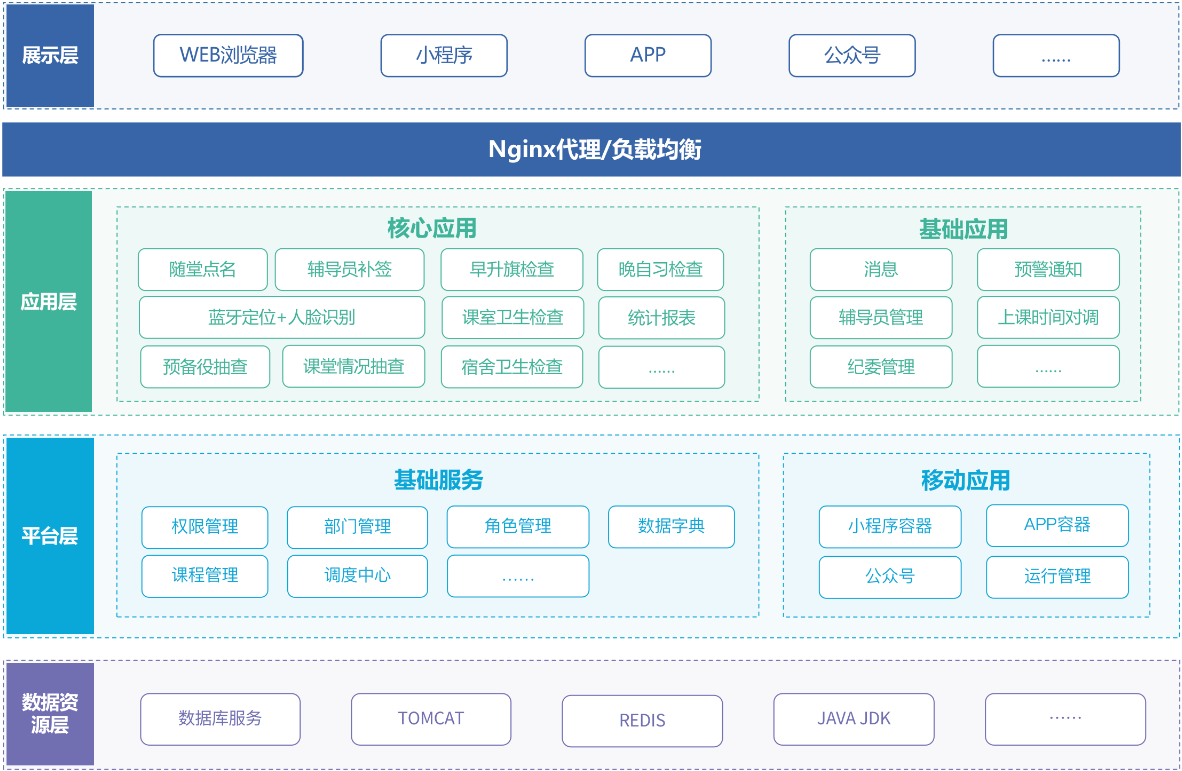Image resolution: width=1182 pixels, height=771 pixels.
Task: Select the 宿舍卫生检查 item
Action: click(512, 367)
